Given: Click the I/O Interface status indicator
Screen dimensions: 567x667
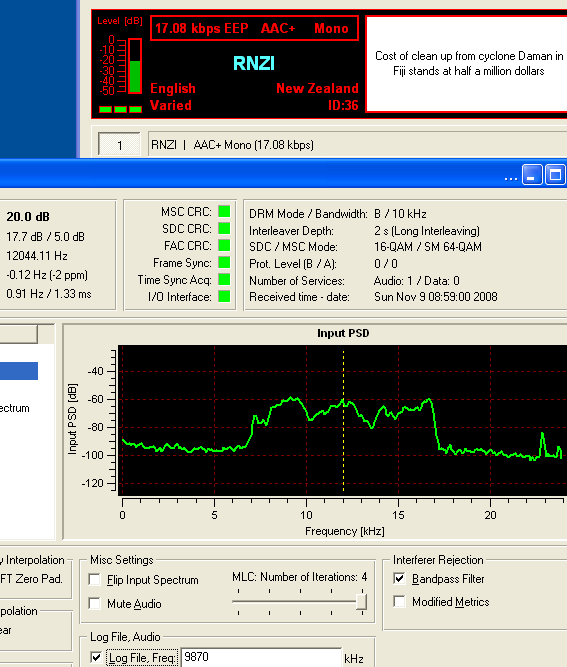Looking at the screenshot, I should 224,296.
